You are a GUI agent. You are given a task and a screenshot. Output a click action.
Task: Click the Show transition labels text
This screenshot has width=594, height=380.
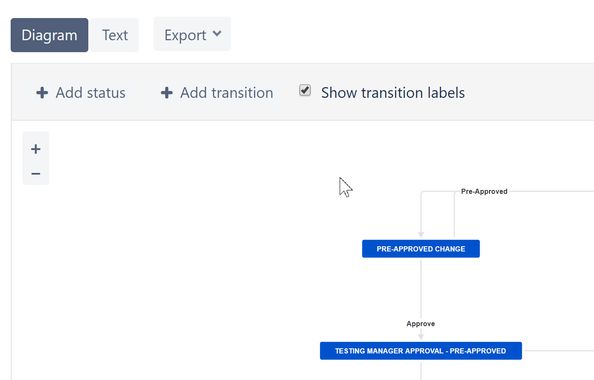[393, 93]
